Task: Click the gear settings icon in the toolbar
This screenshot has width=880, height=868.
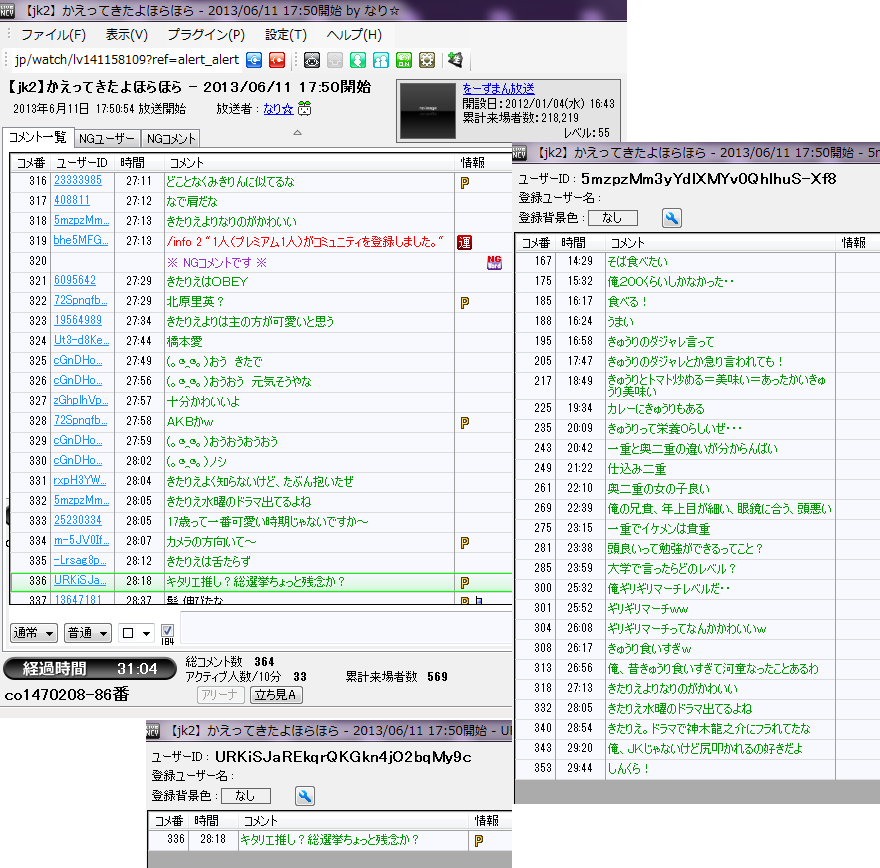Action: (427, 60)
